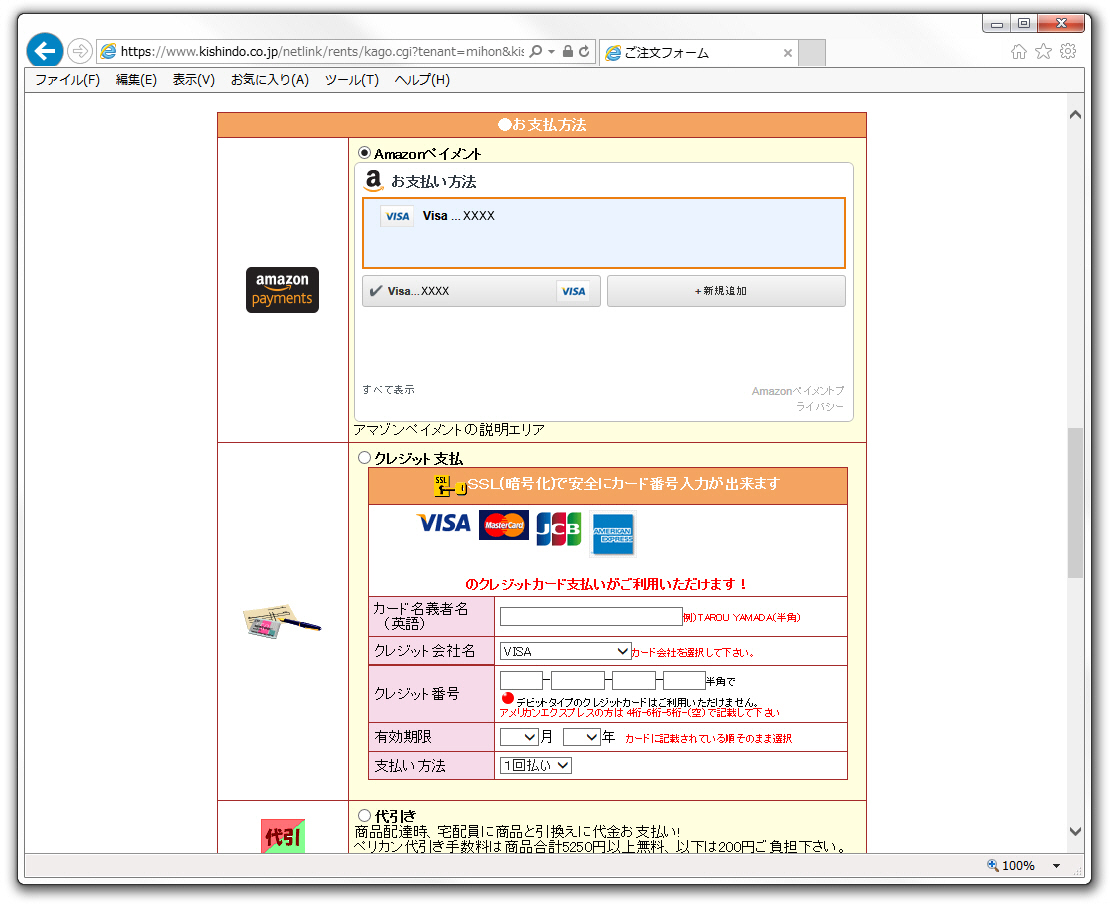Click the fourth クレジット番号 input box
The height and width of the screenshot is (904, 1110).
coord(685,680)
